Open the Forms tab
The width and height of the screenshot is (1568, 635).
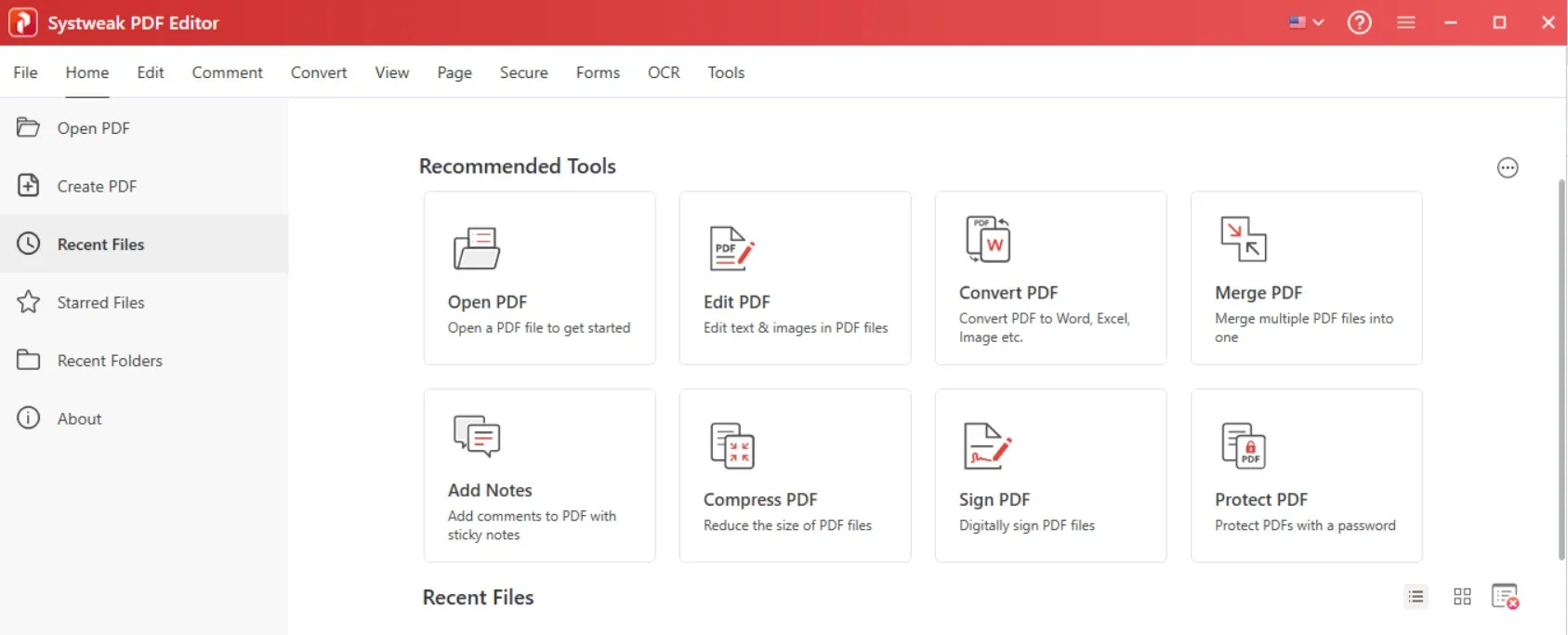coord(598,73)
